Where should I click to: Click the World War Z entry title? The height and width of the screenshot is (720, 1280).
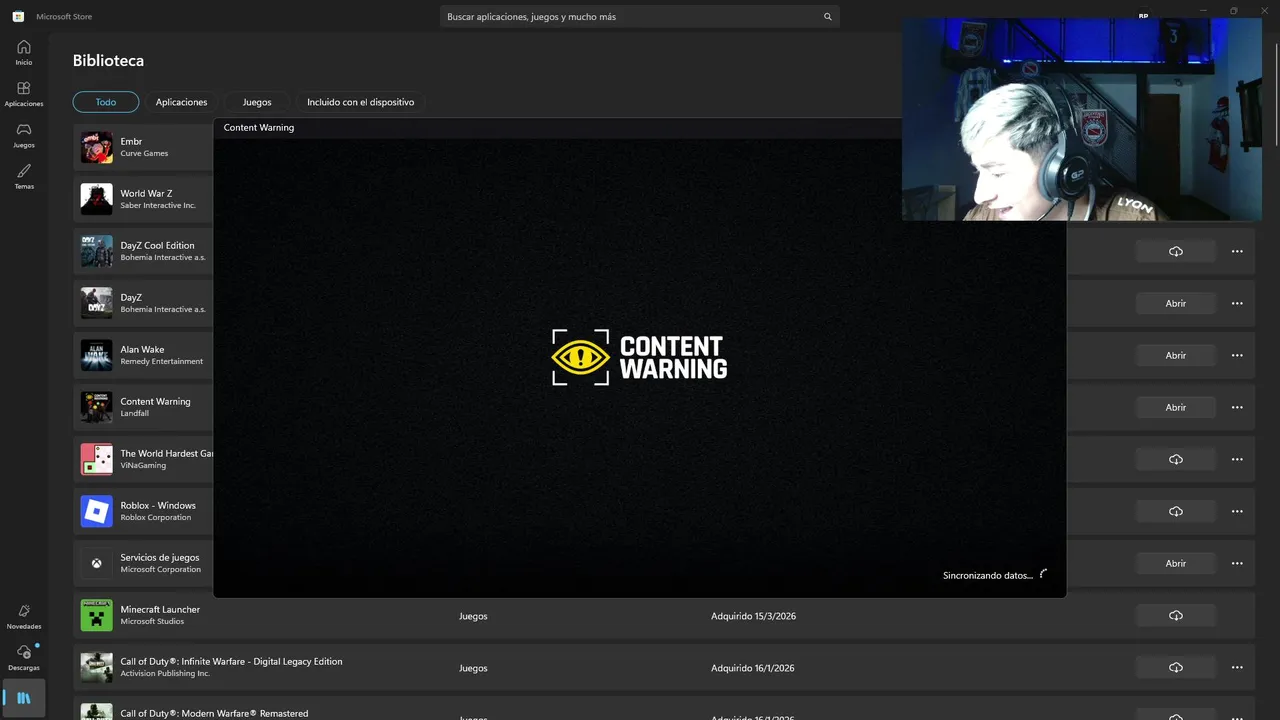pos(146,194)
